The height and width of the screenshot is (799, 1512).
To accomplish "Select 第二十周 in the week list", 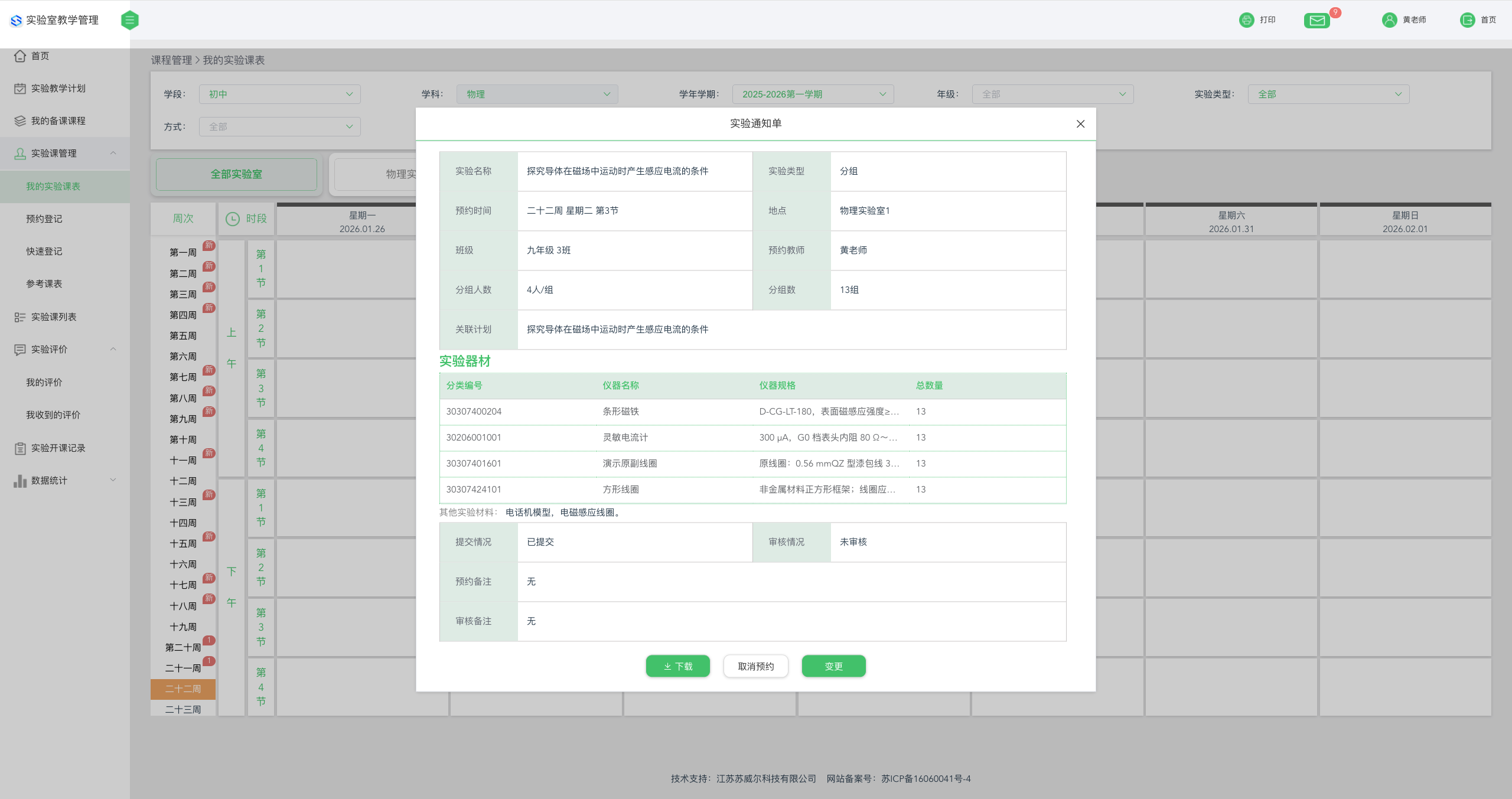I will pos(183,648).
